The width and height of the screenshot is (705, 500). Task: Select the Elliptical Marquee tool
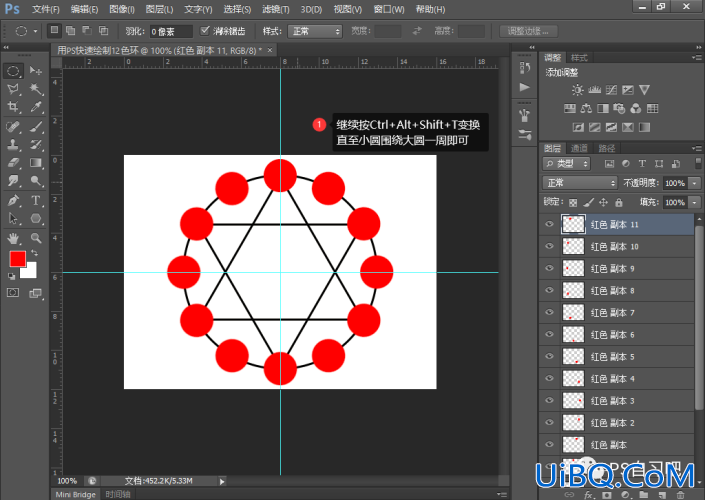[x=13, y=71]
